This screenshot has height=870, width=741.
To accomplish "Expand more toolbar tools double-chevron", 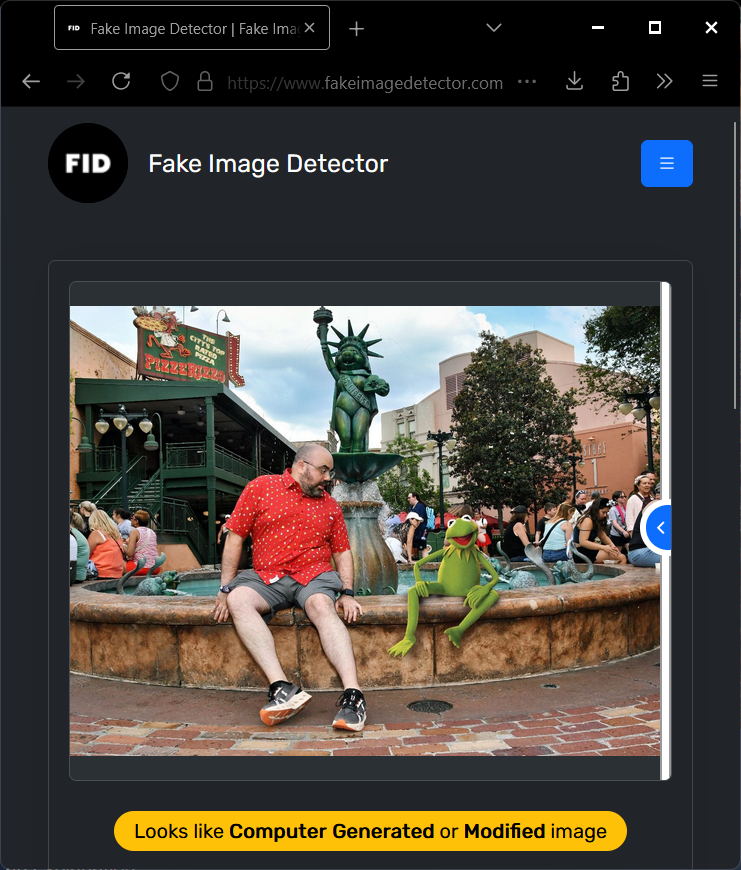I will [x=665, y=82].
